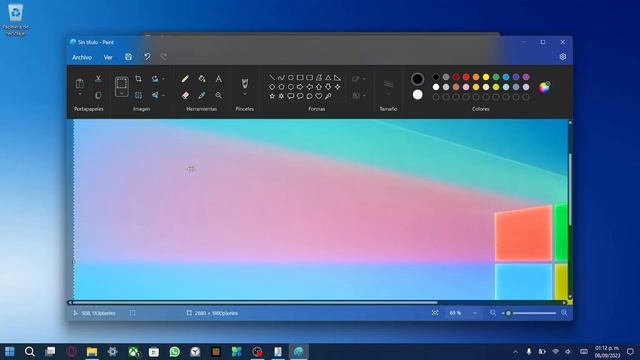
Task: Pick the pink color swatch
Action: (x=466, y=87)
